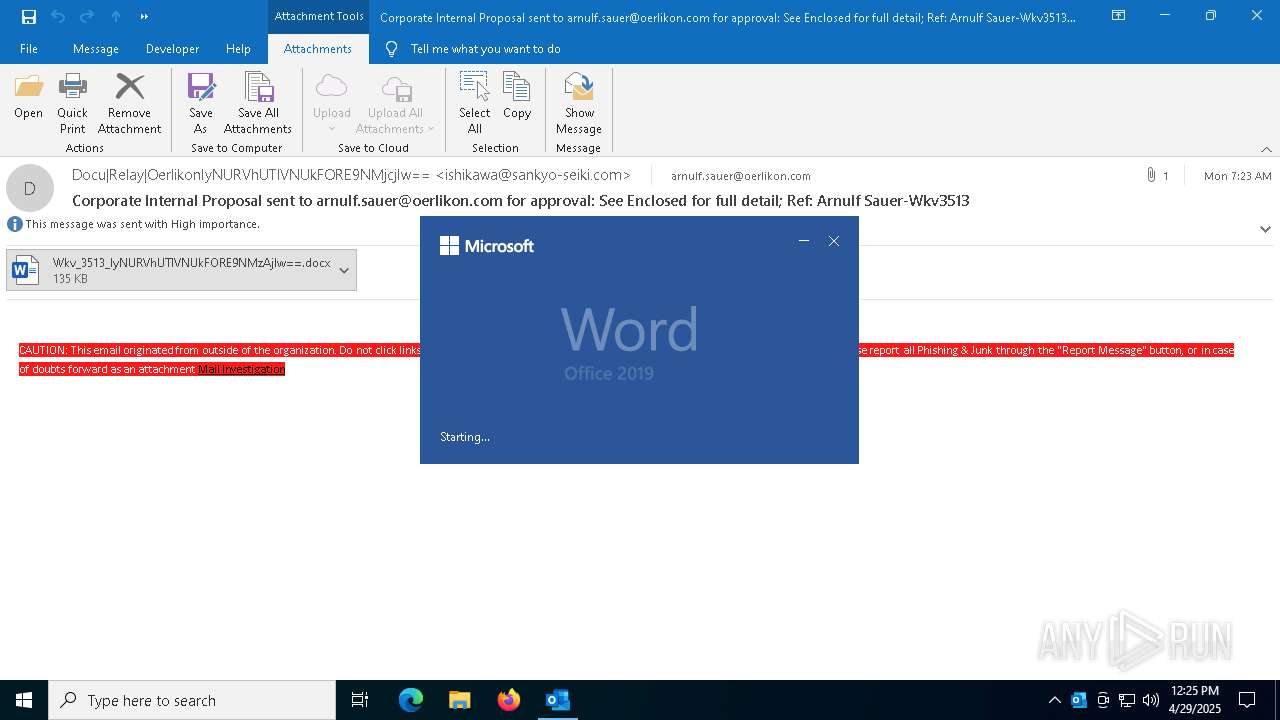Open volume control tray icon
This screenshot has height=720, width=1280.
1151,700
